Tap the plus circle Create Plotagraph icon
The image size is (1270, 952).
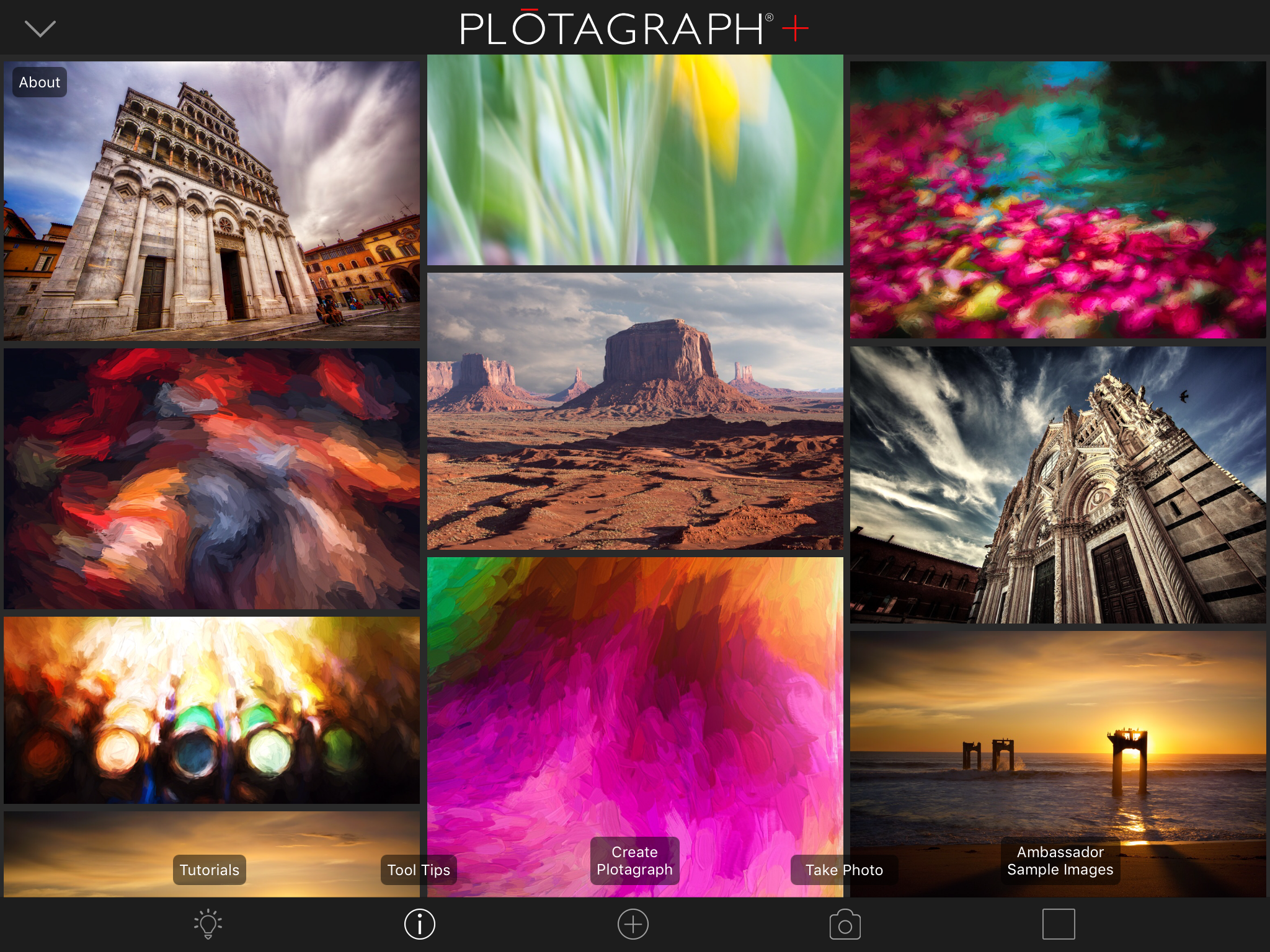633,924
